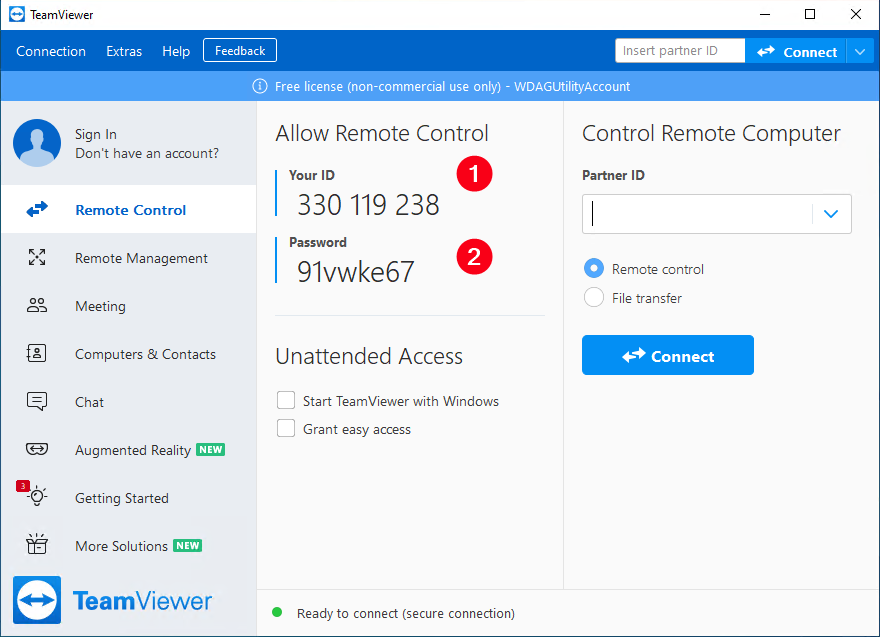The image size is (880, 637).
Task: Click the user profile avatar icon
Action: [37, 143]
